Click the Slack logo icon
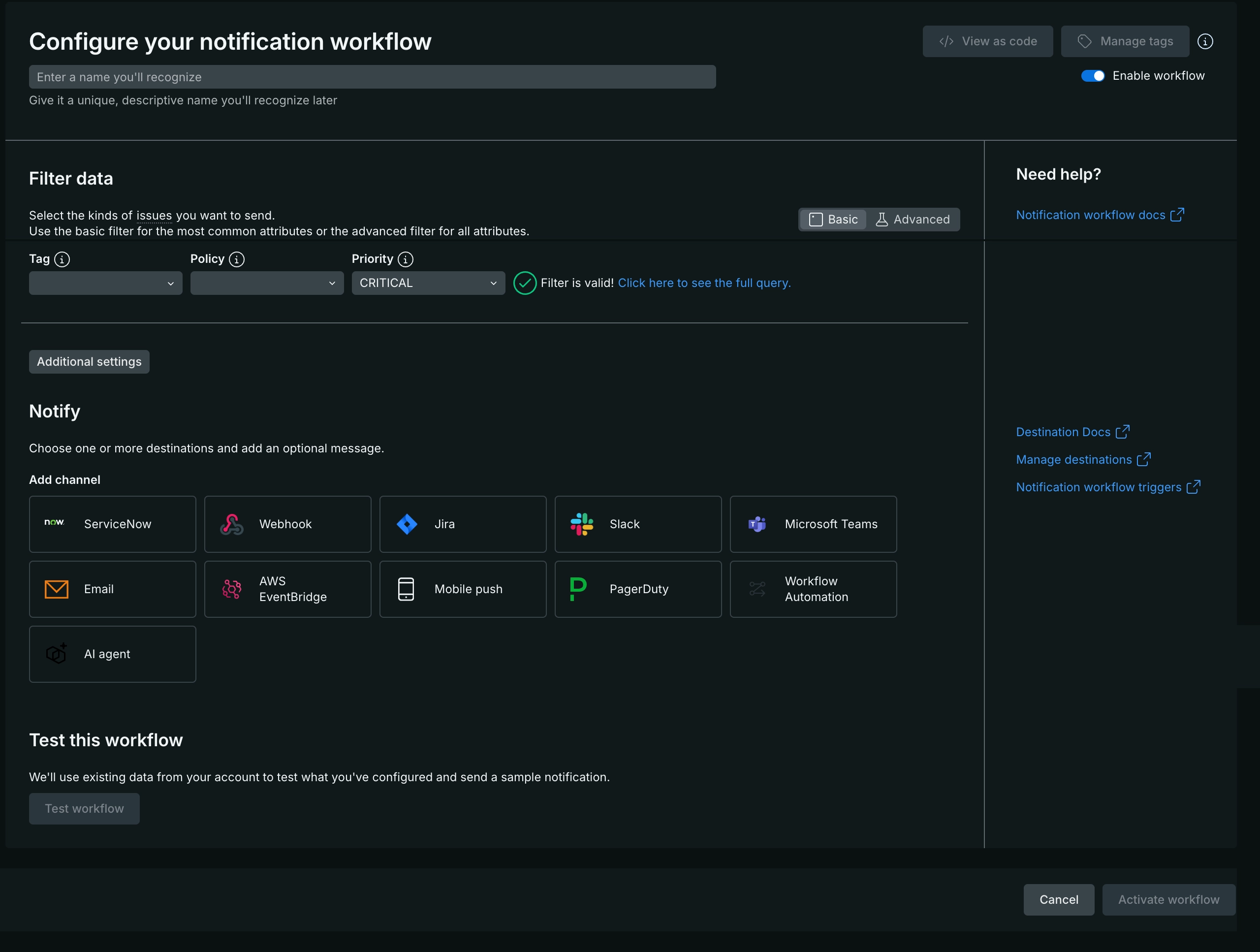This screenshot has width=1260, height=952. [582, 524]
